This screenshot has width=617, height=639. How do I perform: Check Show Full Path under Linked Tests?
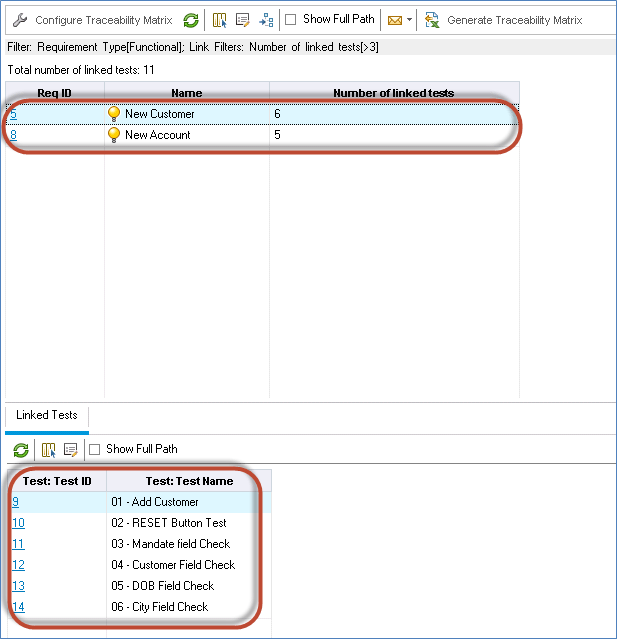[95, 450]
